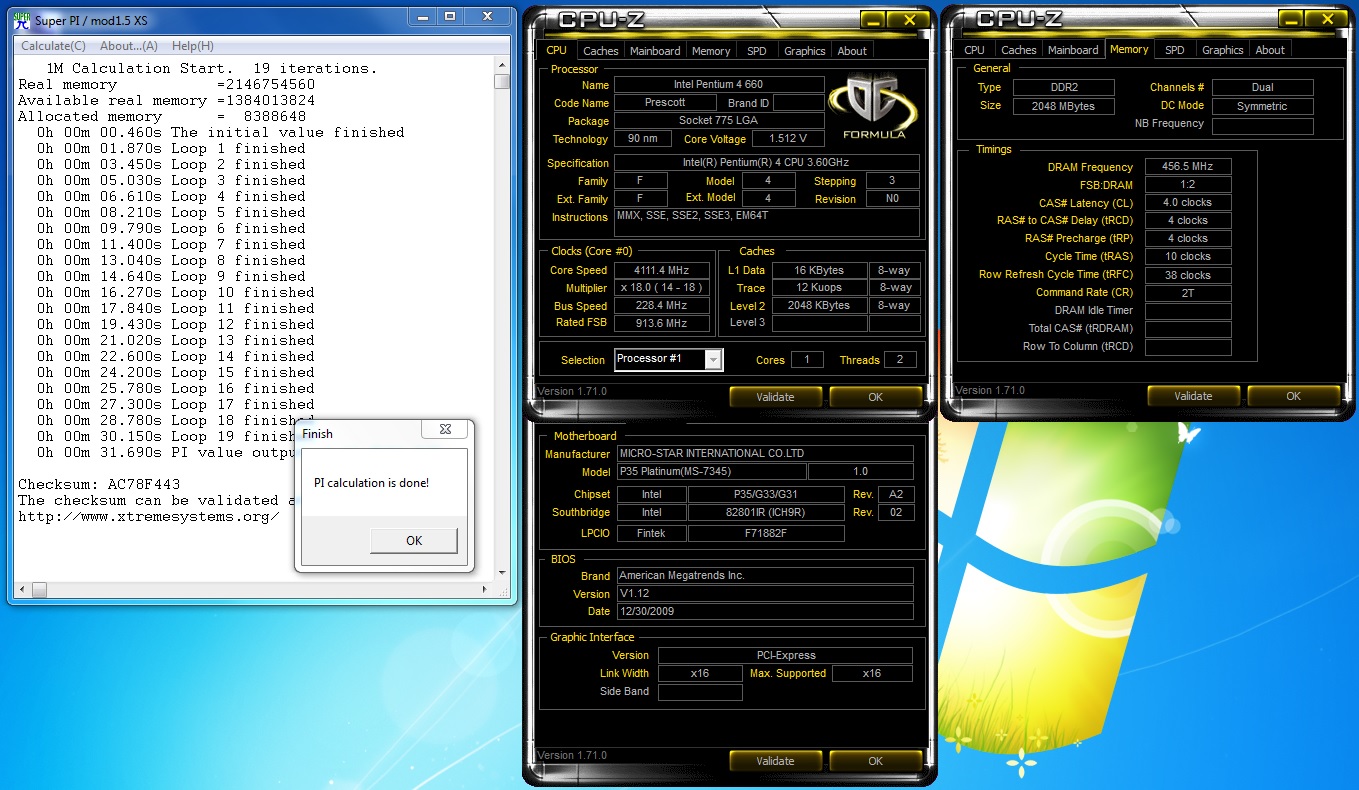Click Super PI vertical scrollbar up arrow

click(502, 66)
